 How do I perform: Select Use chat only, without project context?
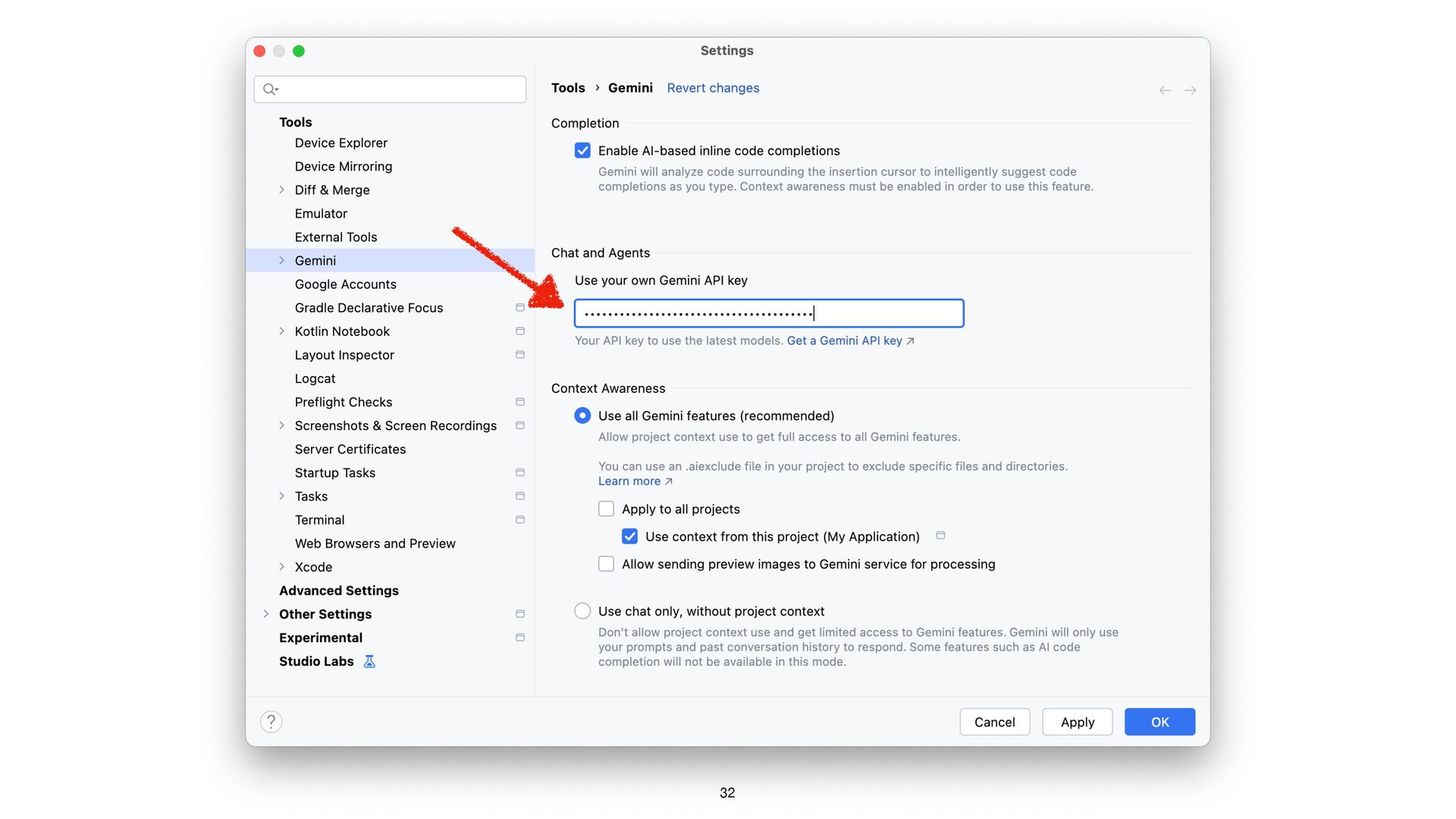point(582,611)
